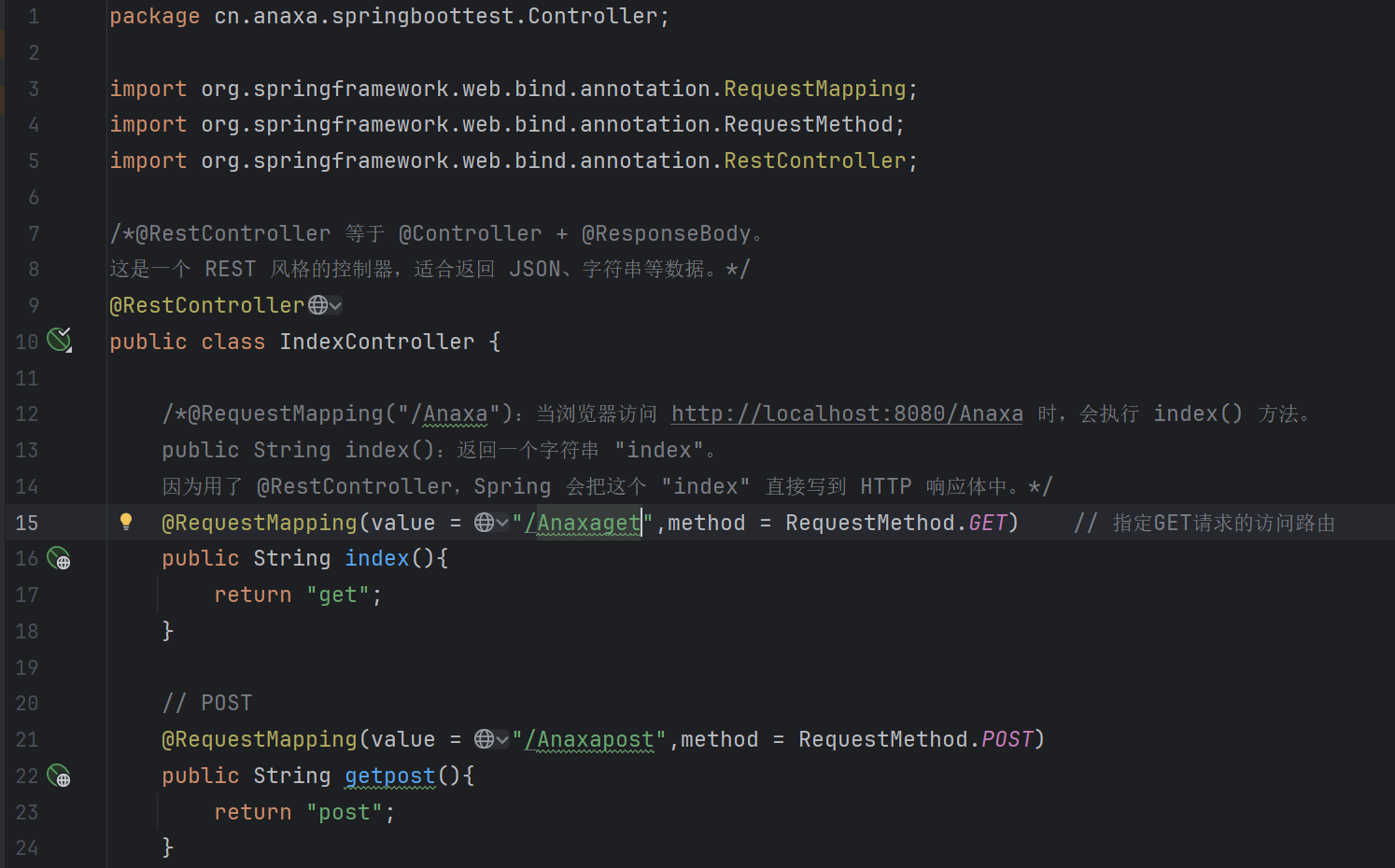Click the package keyword on line 1
The width and height of the screenshot is (1395, 868).
click(x=155, y=16)
